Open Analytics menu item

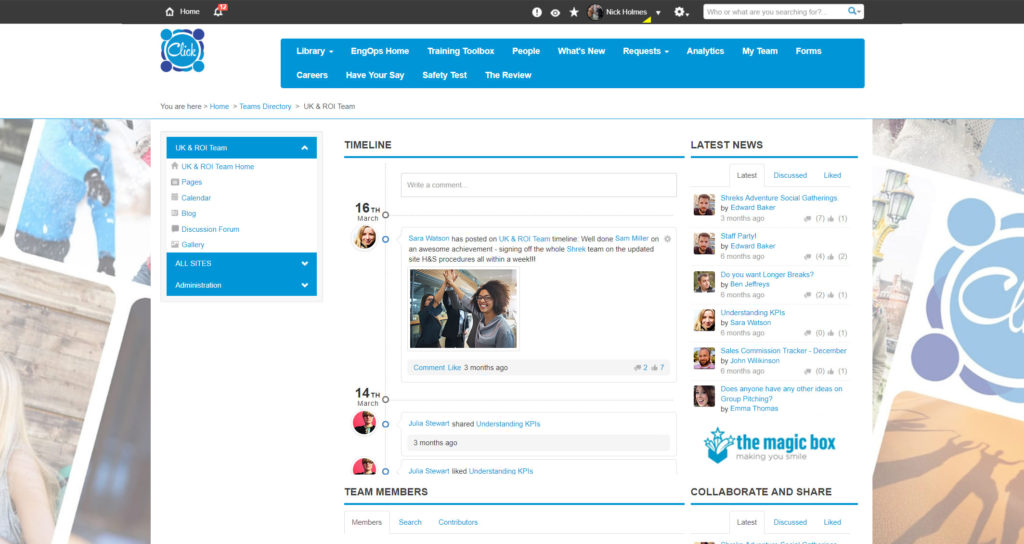705,51
